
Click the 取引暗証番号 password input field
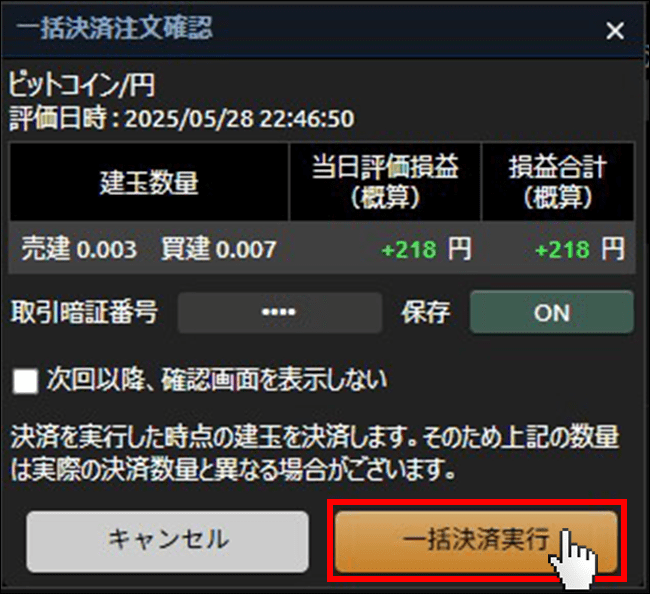(280, 312)
